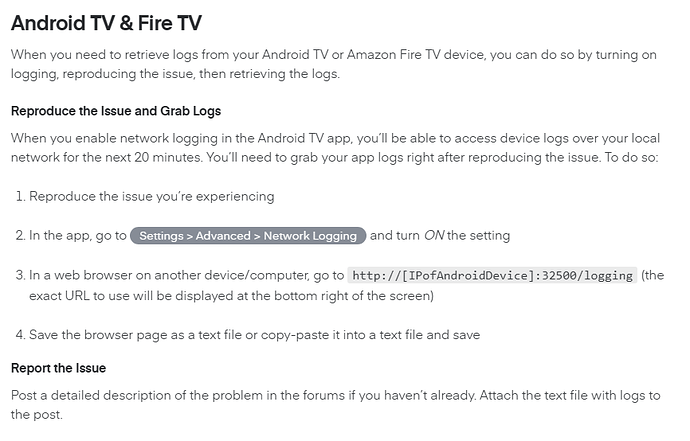Click the text and turn in step 2
Image resolution: width=690 pixels, height=441 pixels.
(395, 235)
